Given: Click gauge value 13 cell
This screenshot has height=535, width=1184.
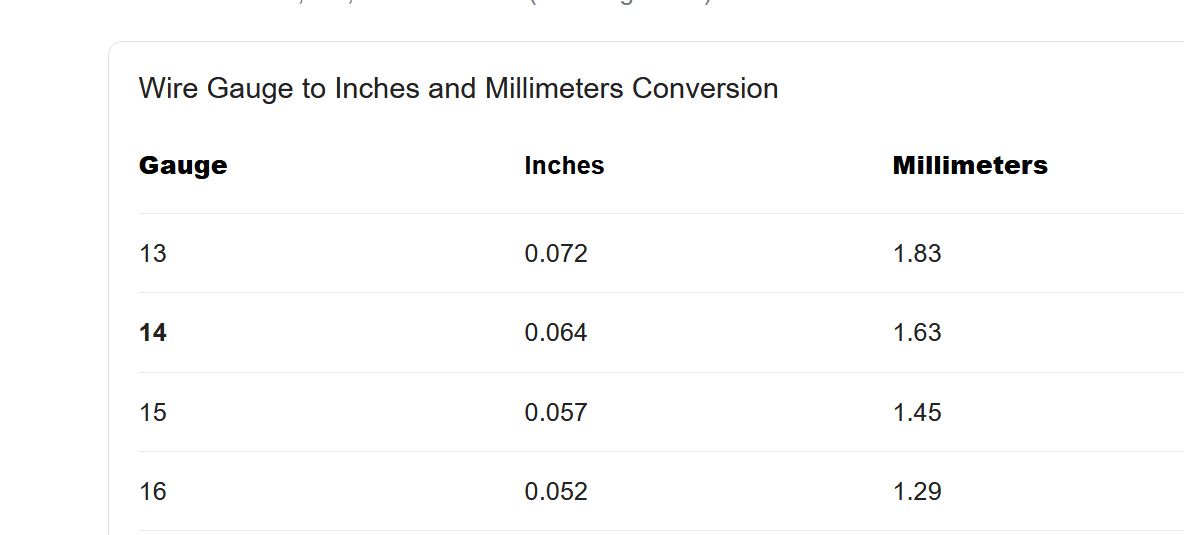Looking at the screenshot, I should [153, 253].
